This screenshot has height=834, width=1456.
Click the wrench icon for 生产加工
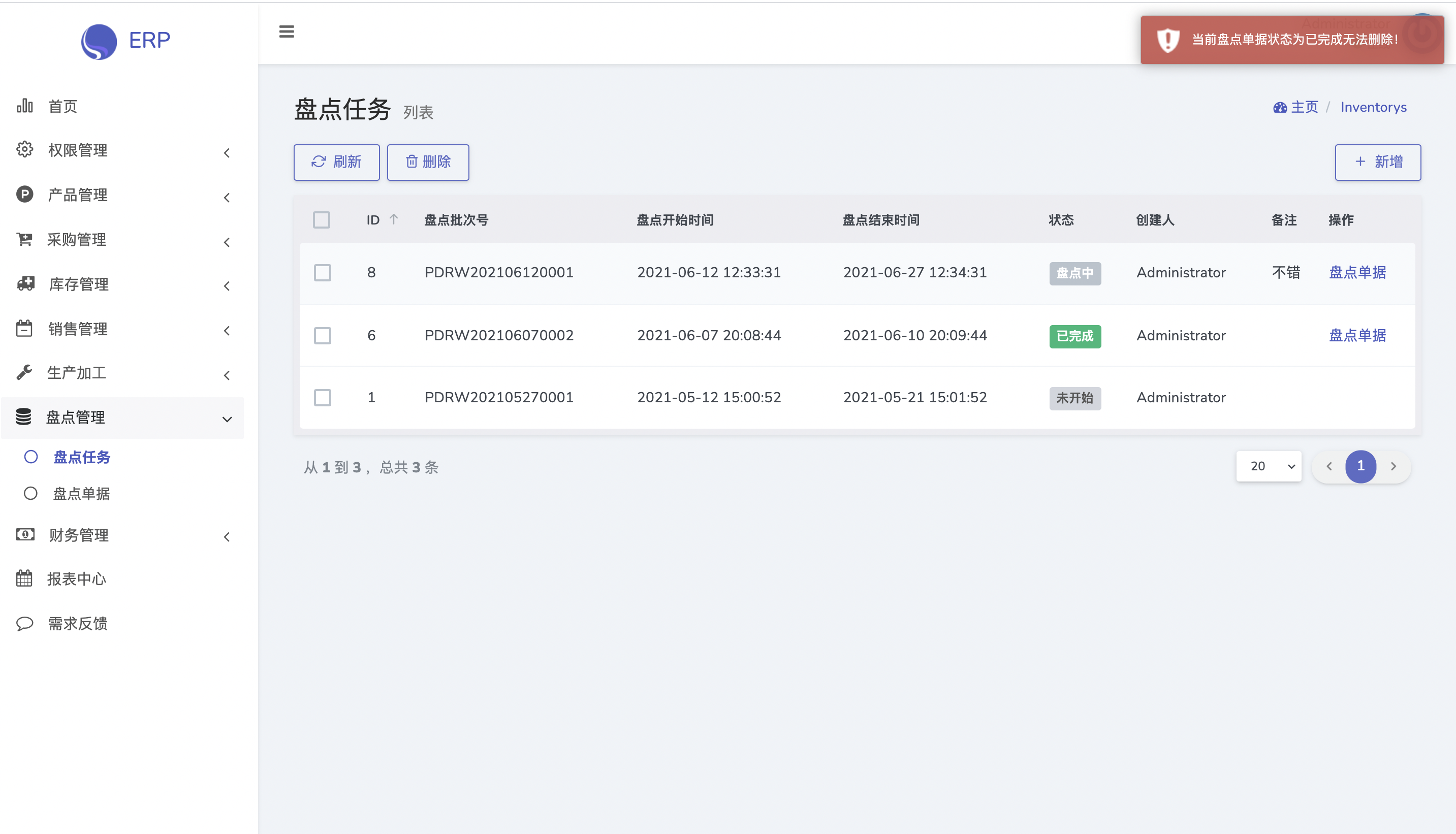point(24,373)
